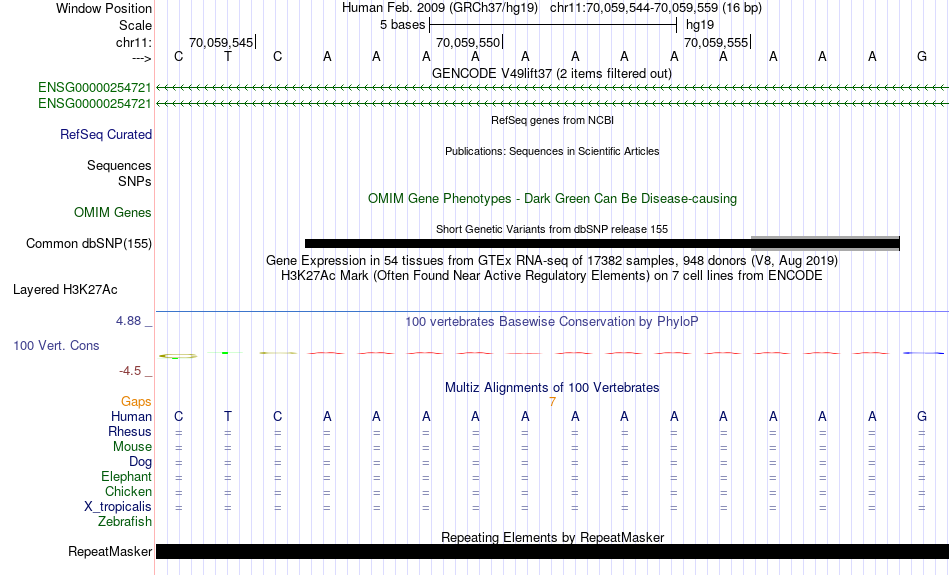950x575 pixels.
Task: Open the RefSeq genes from NCBI track title
Action: pos(552,120)
